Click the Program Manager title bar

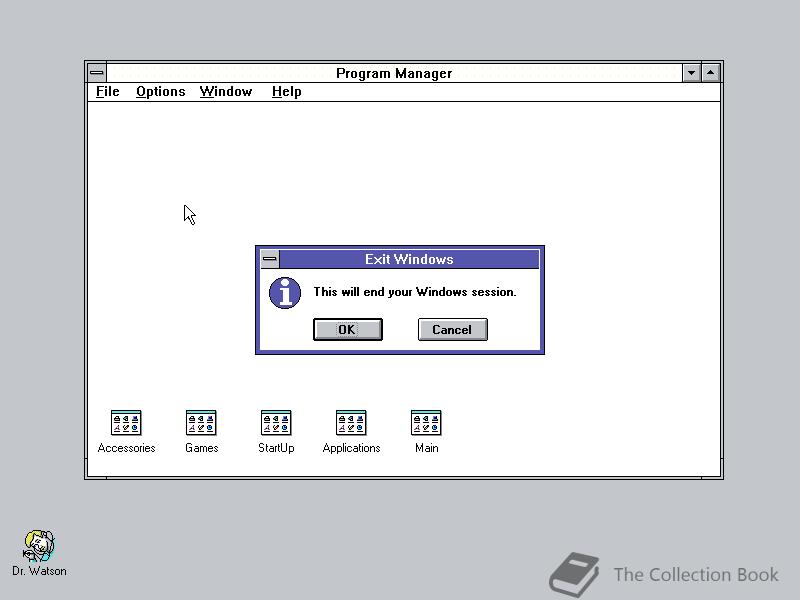pos(394,73)
